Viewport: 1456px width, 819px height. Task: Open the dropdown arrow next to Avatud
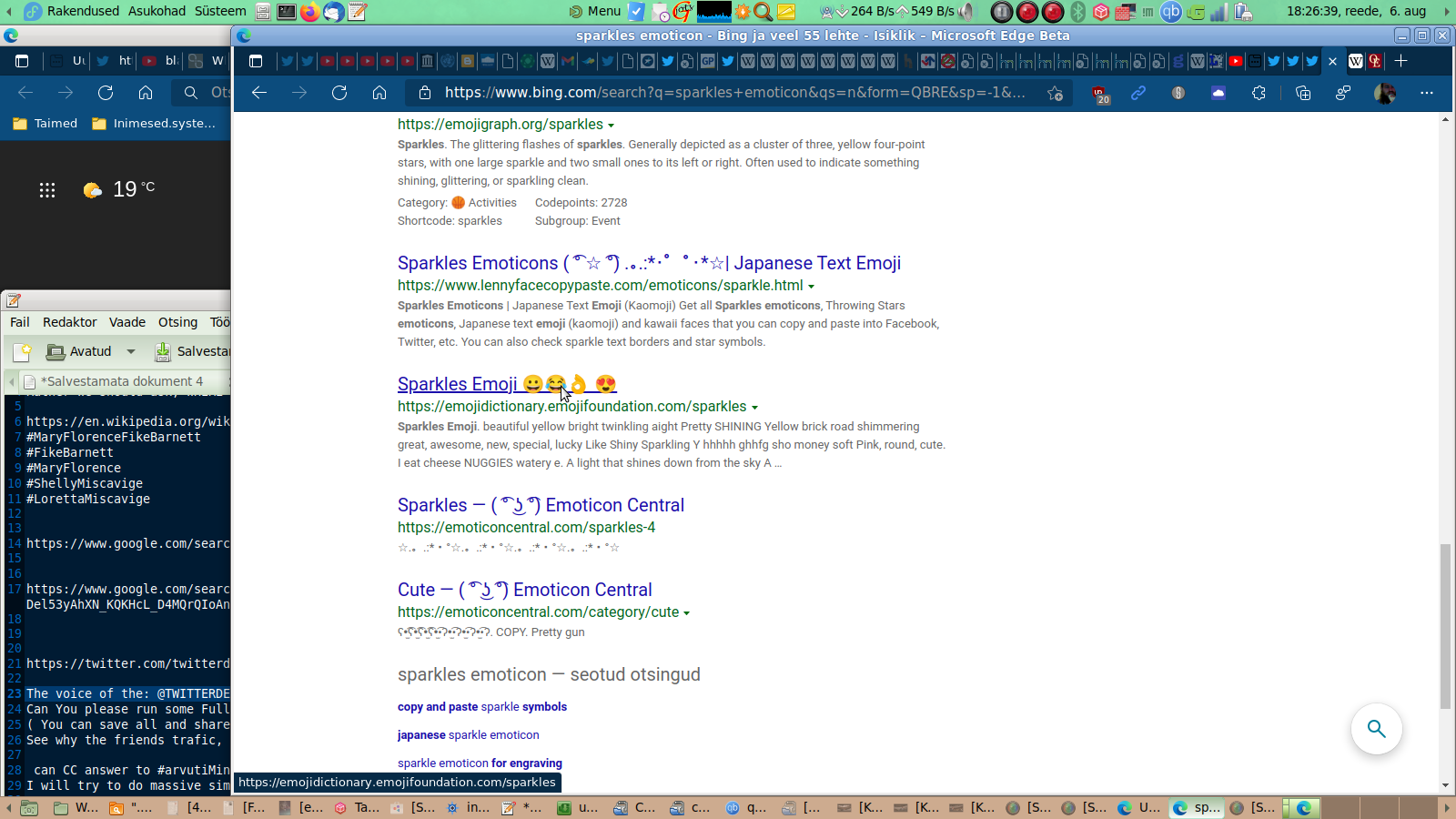(131, 351)
